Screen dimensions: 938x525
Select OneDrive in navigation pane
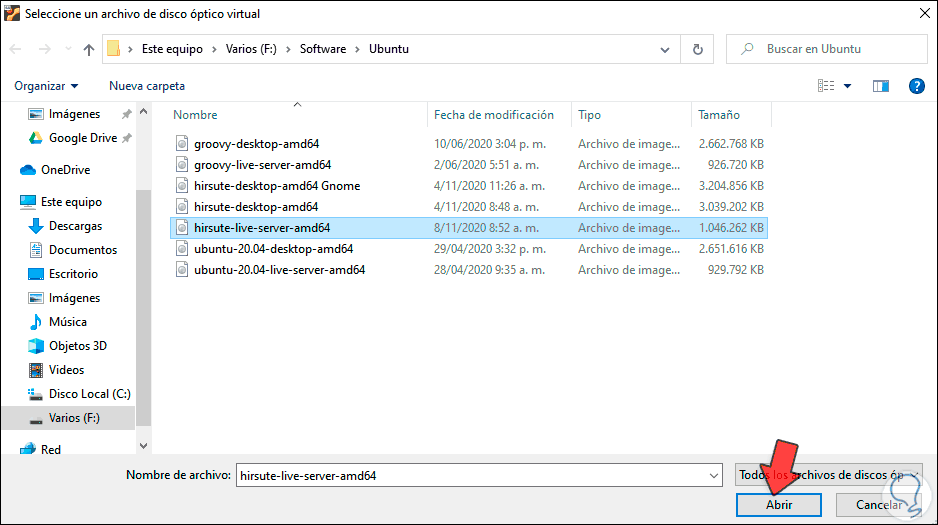click(65, 170)
